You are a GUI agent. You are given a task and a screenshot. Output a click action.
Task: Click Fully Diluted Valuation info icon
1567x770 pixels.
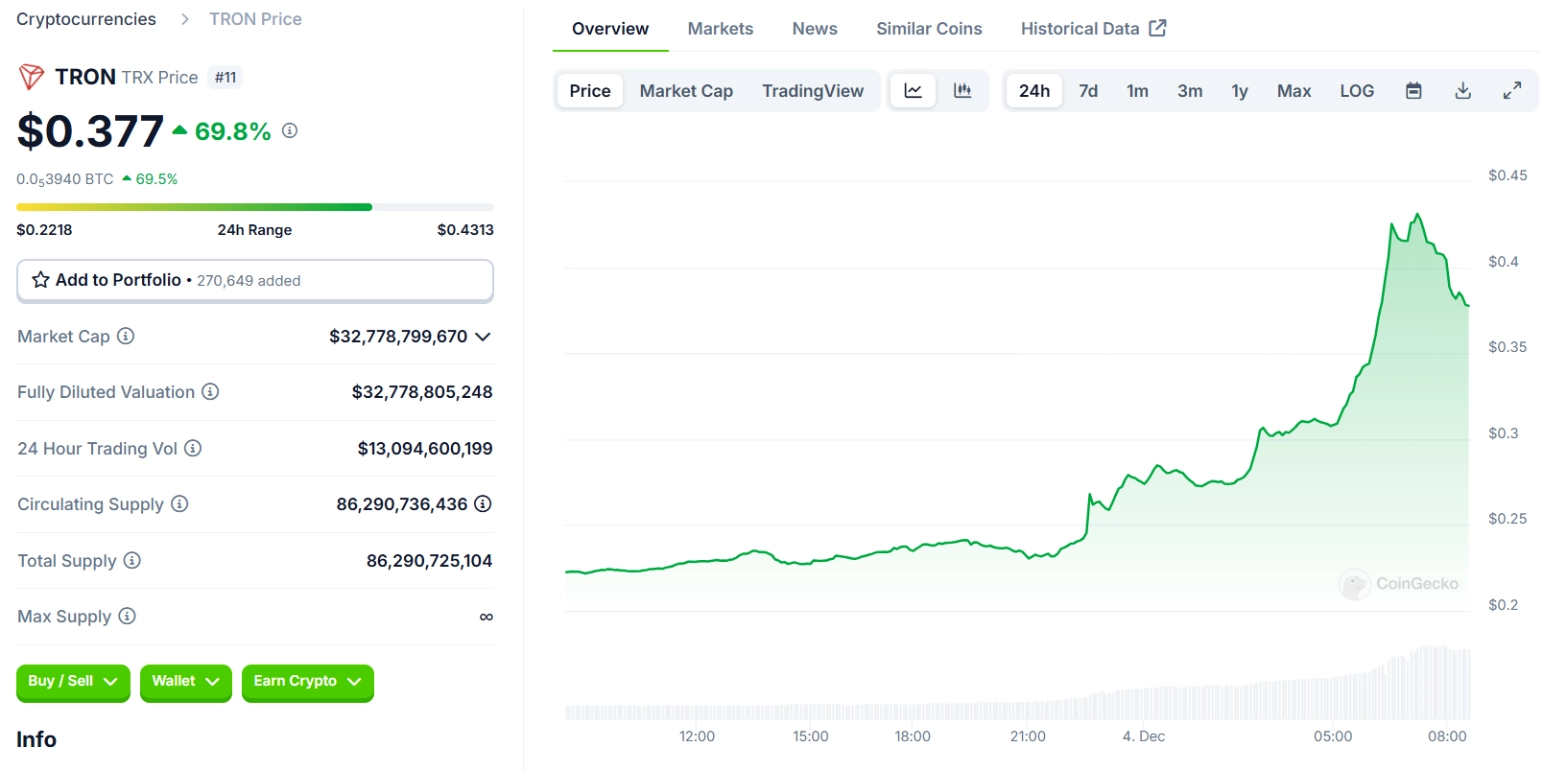pyautogui.click(x=210, y=392)
